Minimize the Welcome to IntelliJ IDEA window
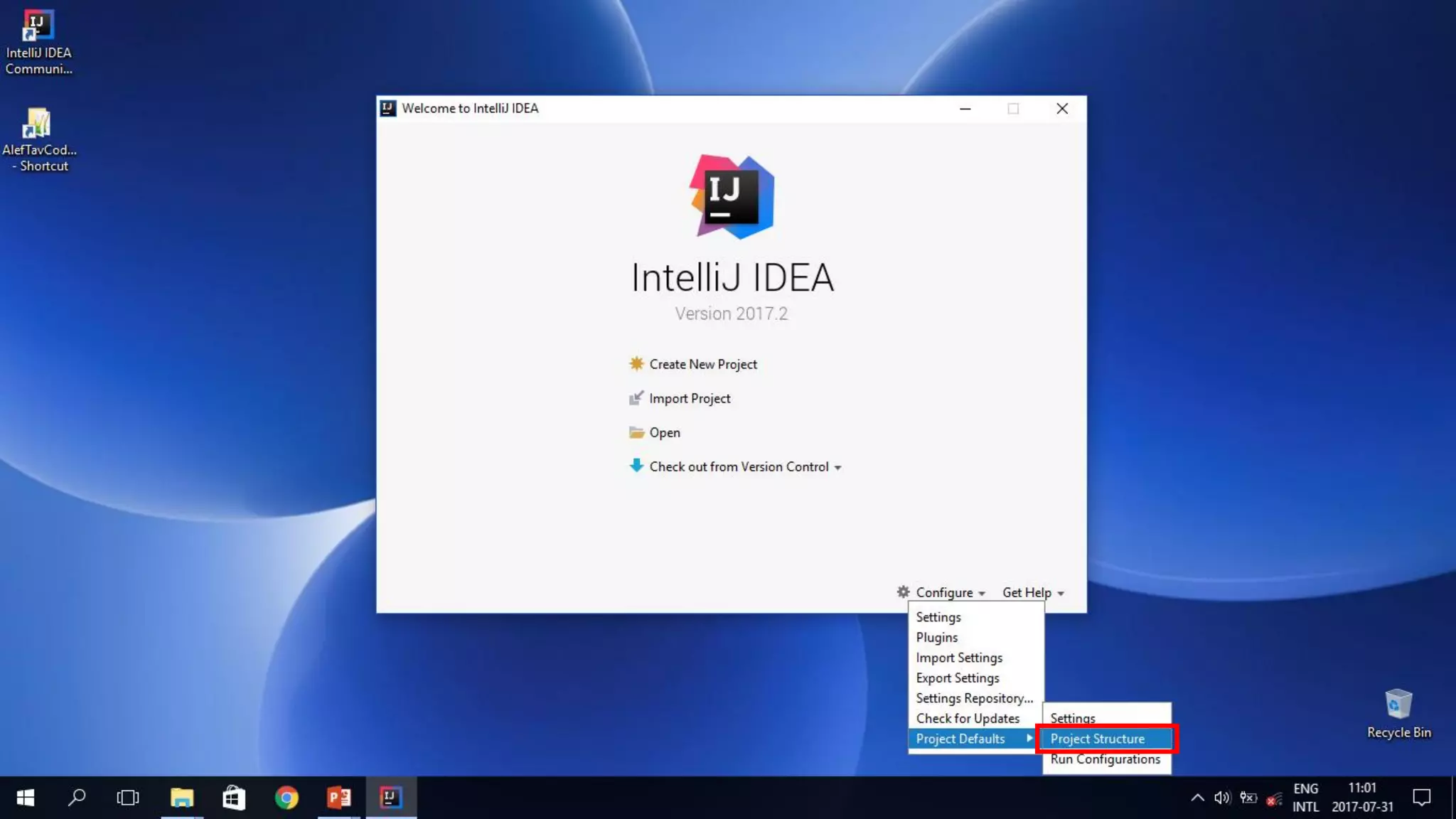1456x819 pixels. tap(965, 108)
